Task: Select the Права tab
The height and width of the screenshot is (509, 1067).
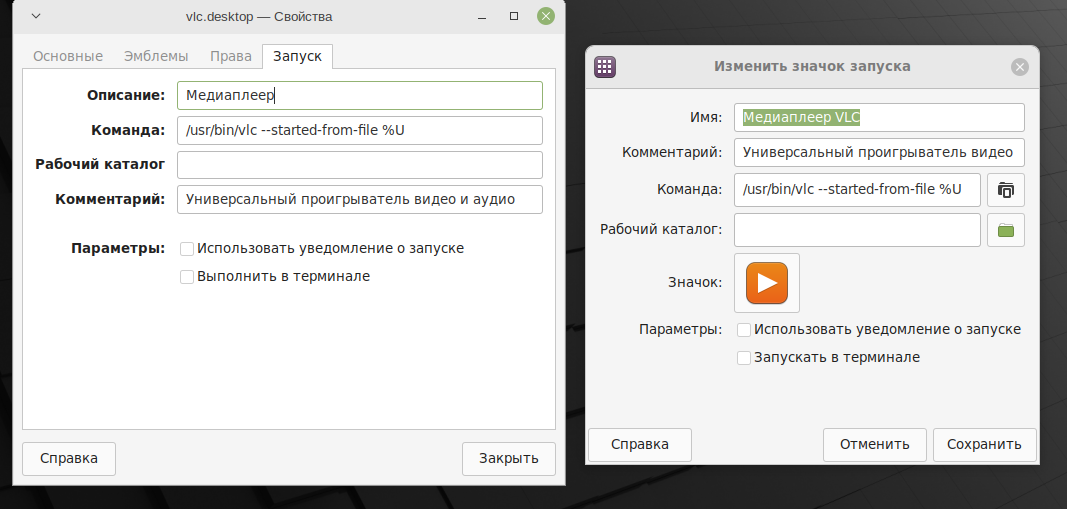Action: [x=230, y=56]
